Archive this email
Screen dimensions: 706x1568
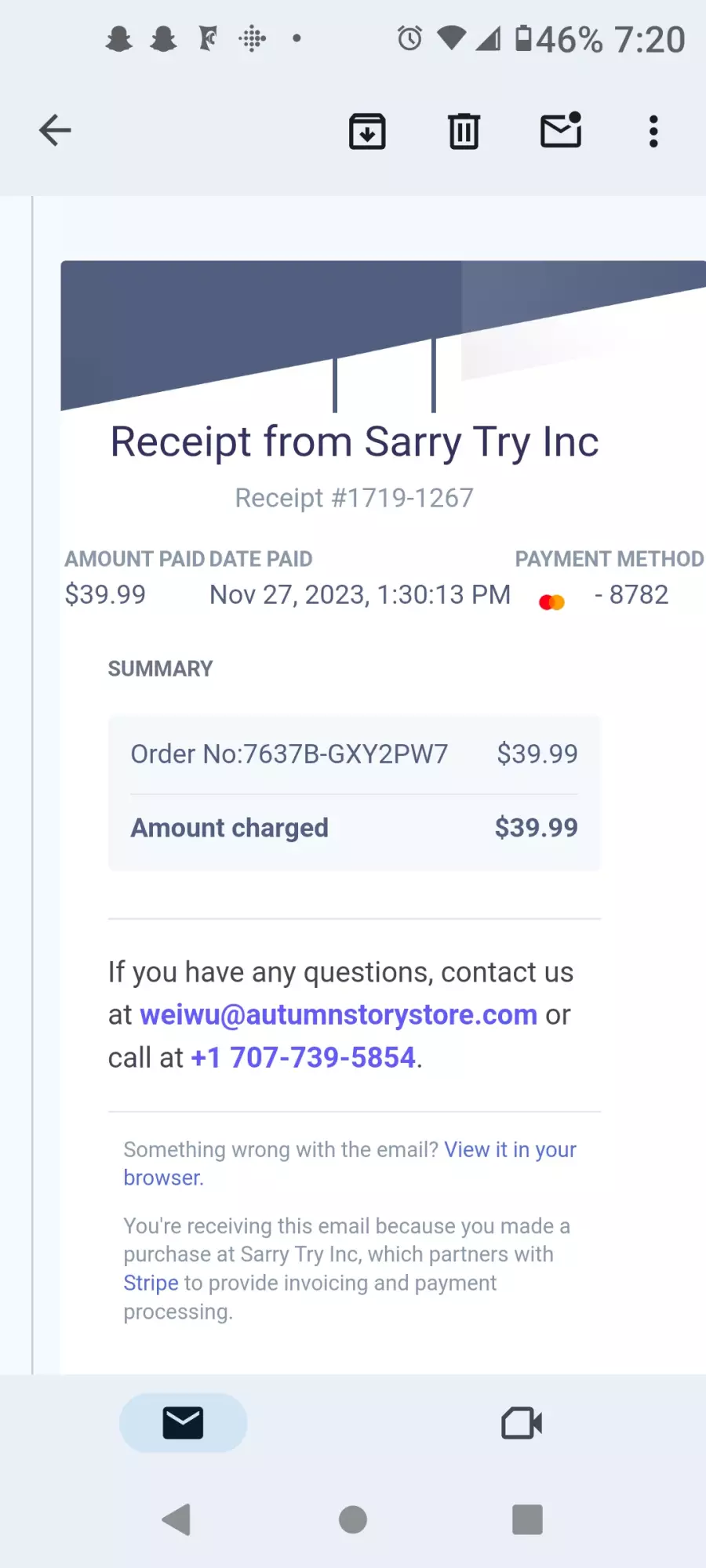pos(367,131)
